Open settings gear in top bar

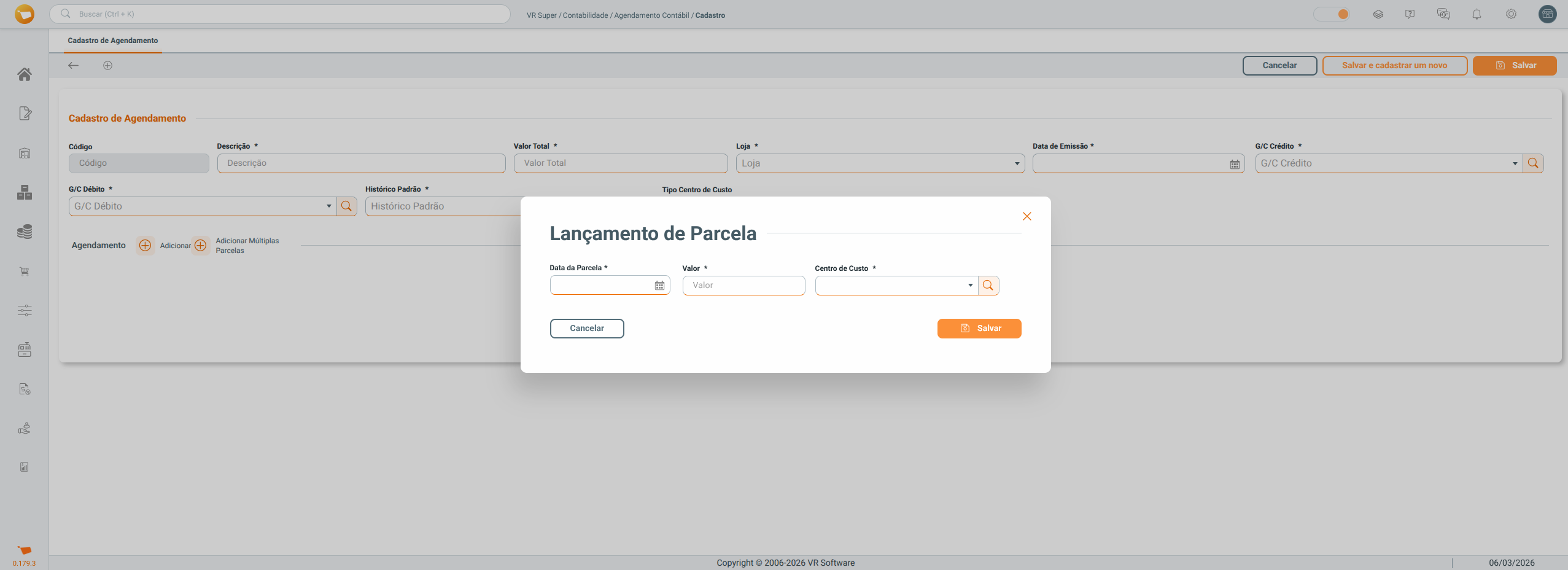click(x=1511, y=14)
